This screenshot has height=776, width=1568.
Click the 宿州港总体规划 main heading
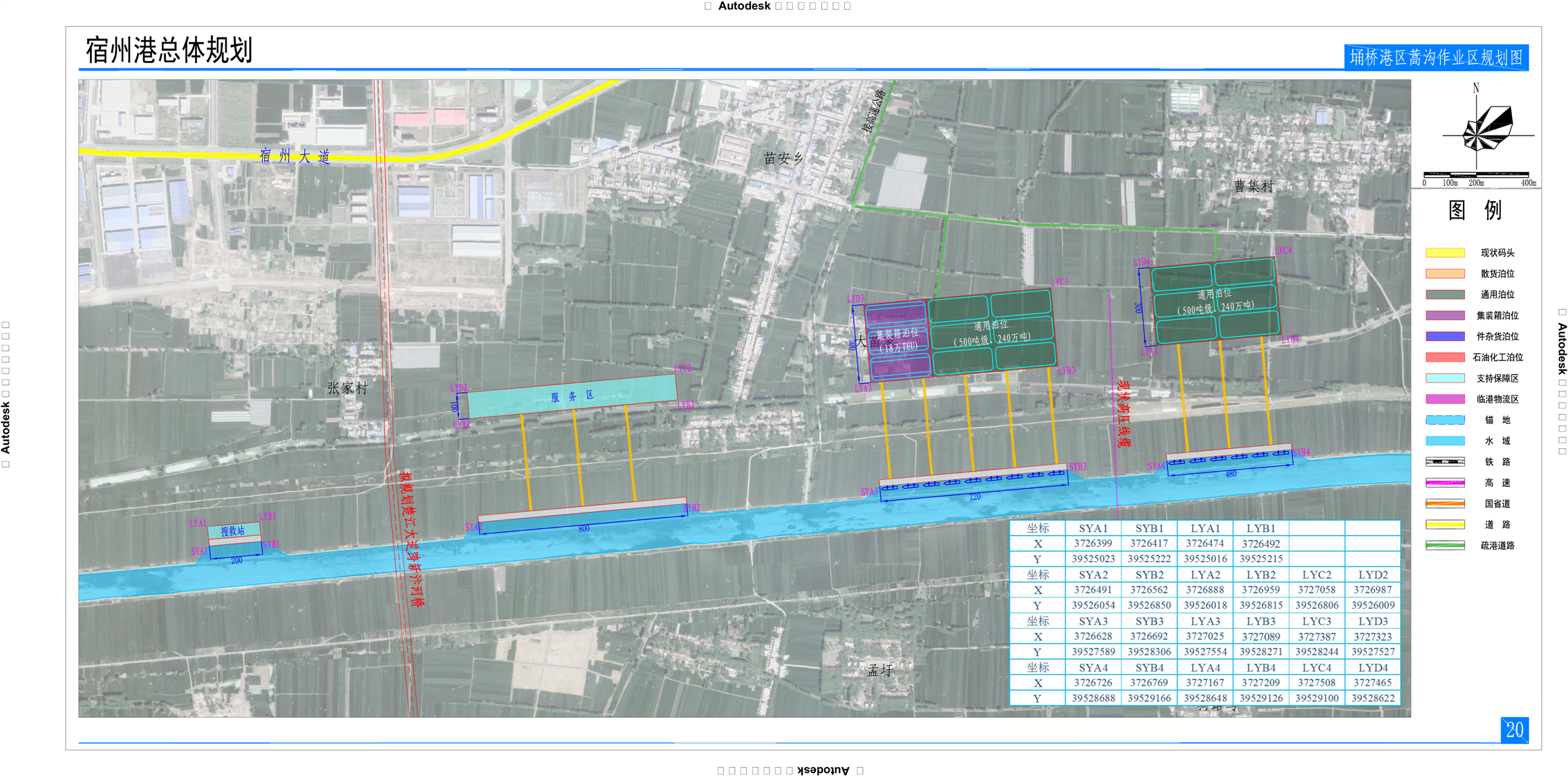pyautogui.click(x=169, y=50)
